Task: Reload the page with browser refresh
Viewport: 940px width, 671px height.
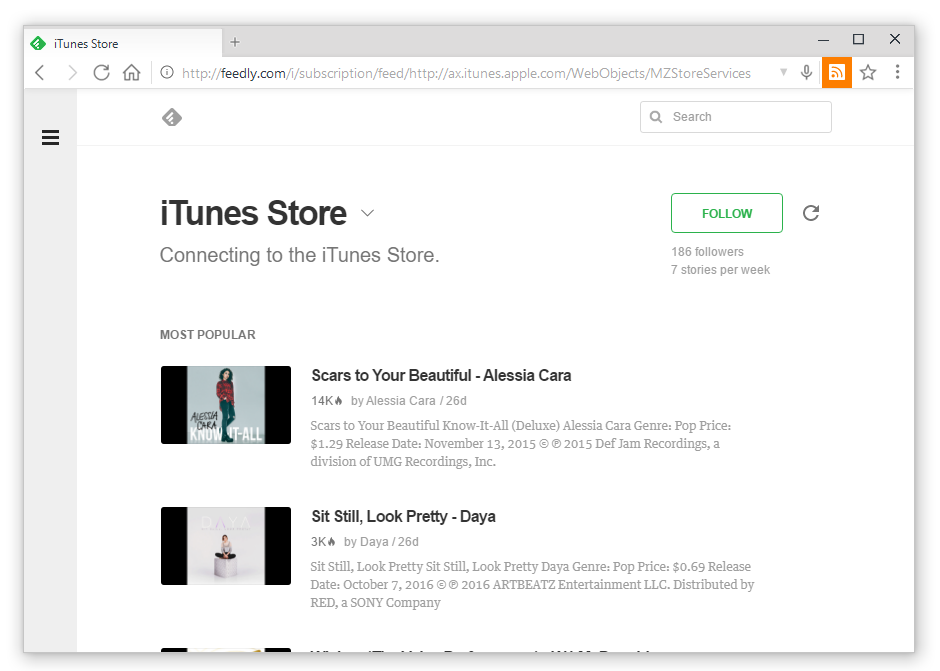Action: tap(101, 73)
